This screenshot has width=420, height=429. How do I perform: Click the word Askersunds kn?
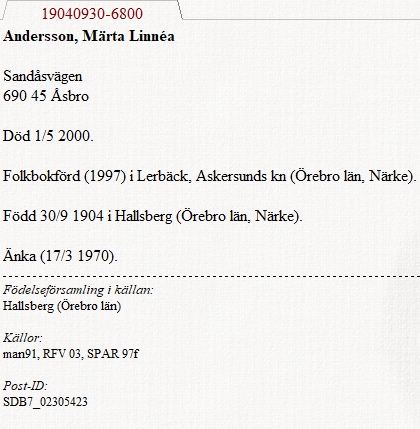tap(241, 176)
